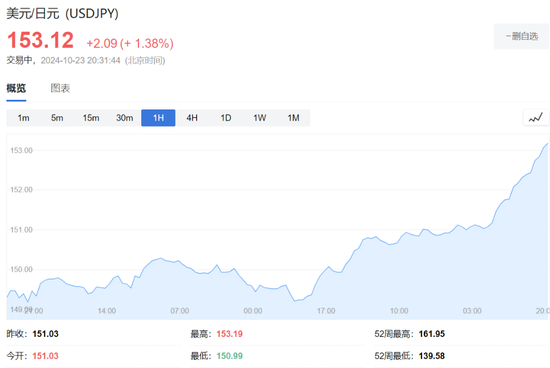Click the 删自选 remove-from-watchlist button

[522, 36]
